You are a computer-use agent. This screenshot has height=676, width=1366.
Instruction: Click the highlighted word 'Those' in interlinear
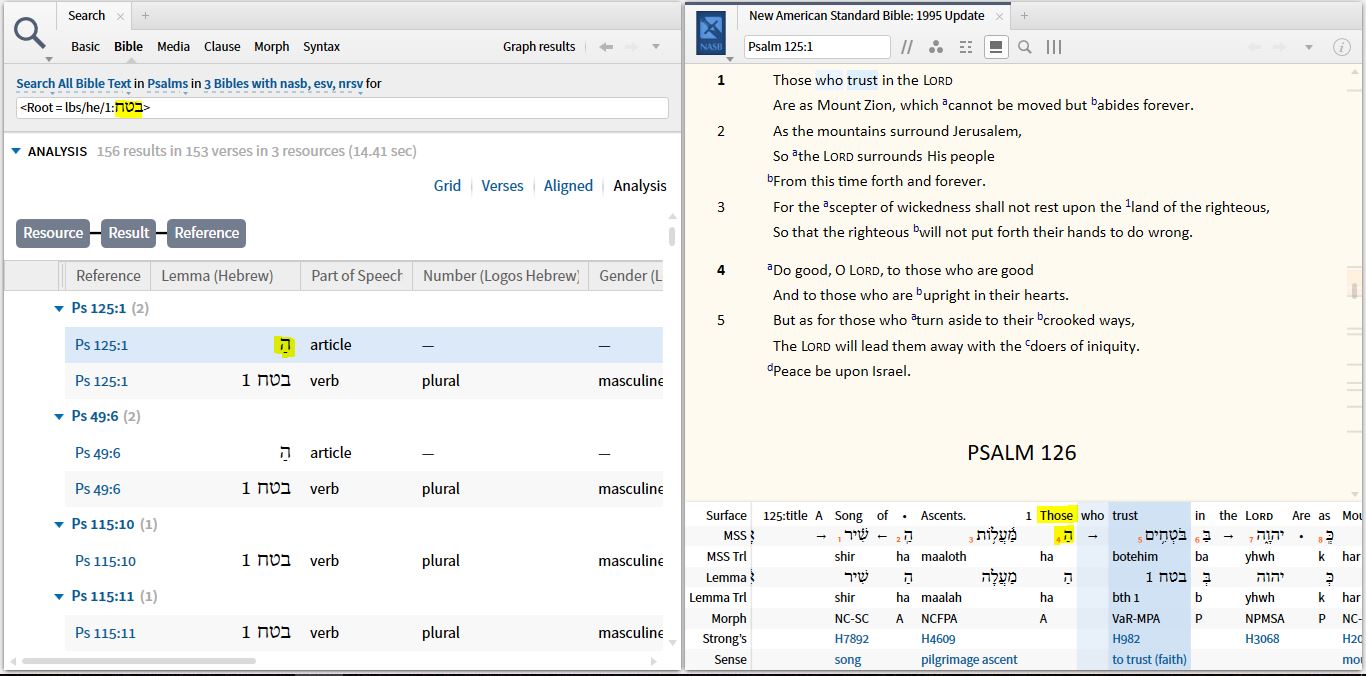[x=1056, y=516]
